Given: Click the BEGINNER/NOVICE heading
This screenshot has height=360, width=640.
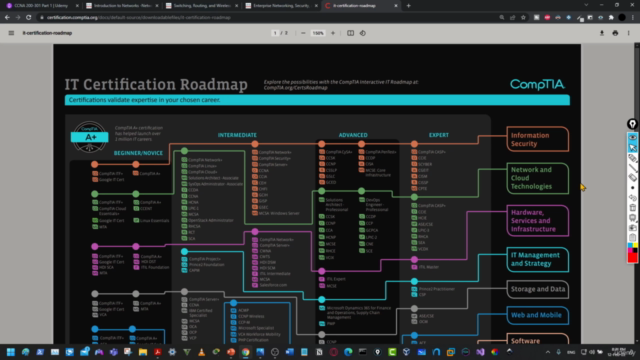Looking at the screenshot, I should (x=138, y=153).
